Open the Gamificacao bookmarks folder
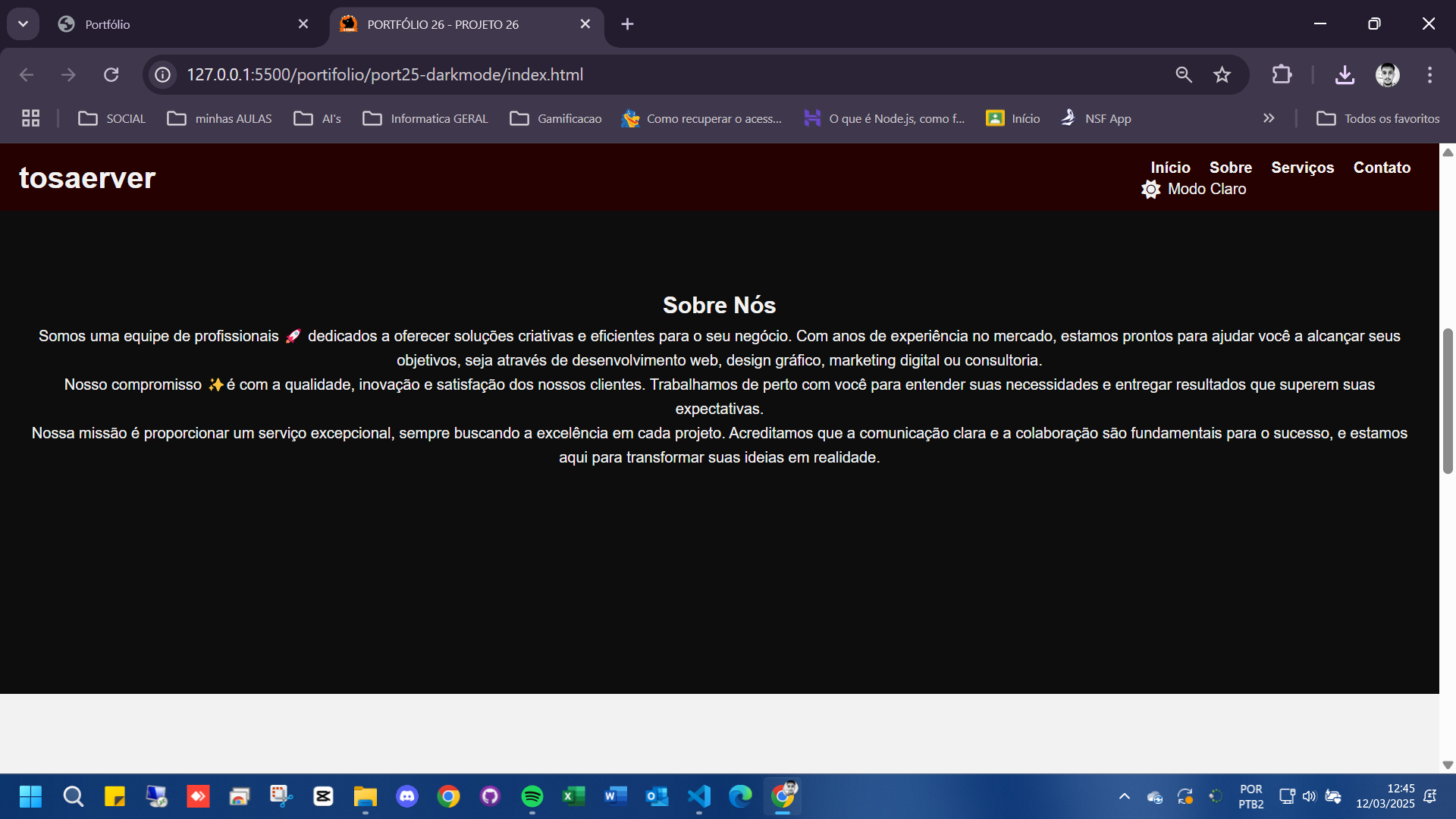The height and width of the screenshot is (819, 1456). [x=556, y=118]
